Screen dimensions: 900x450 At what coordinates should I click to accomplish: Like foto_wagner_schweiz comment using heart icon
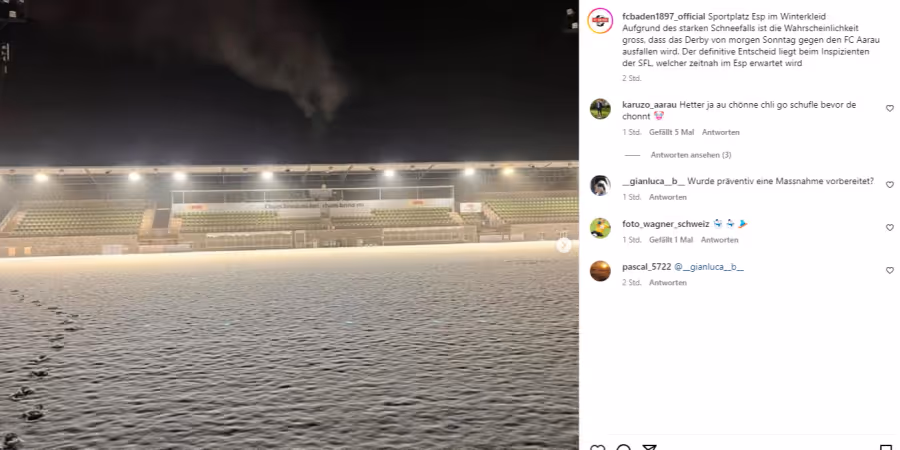(890, 228)
